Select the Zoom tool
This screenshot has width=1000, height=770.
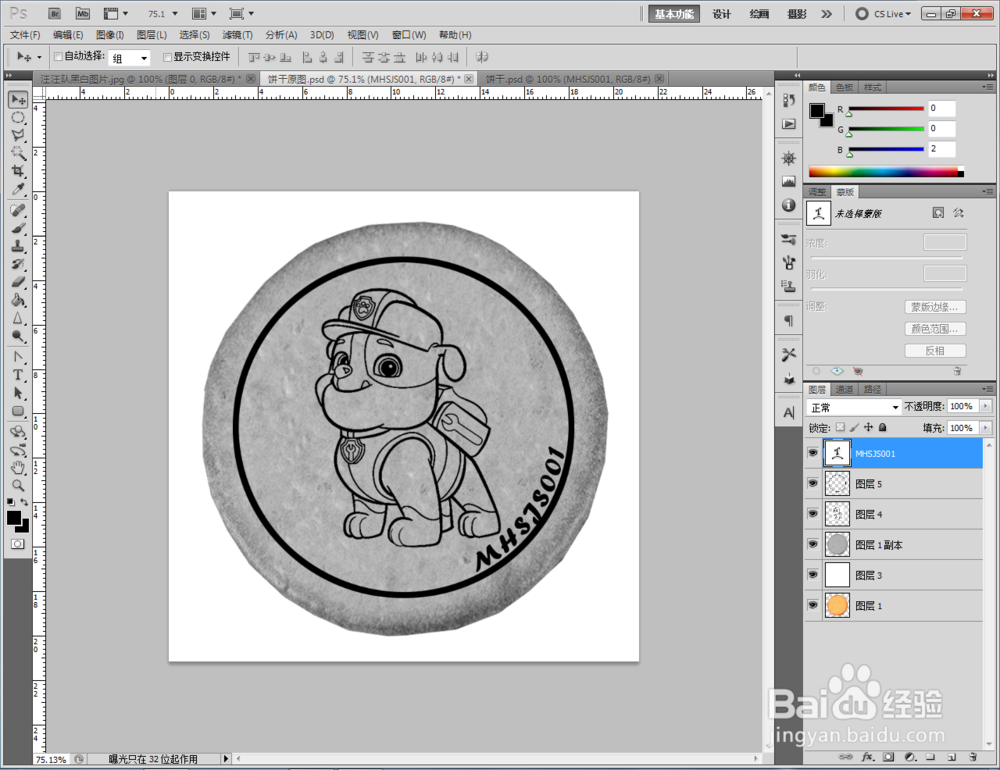point(18,486)
